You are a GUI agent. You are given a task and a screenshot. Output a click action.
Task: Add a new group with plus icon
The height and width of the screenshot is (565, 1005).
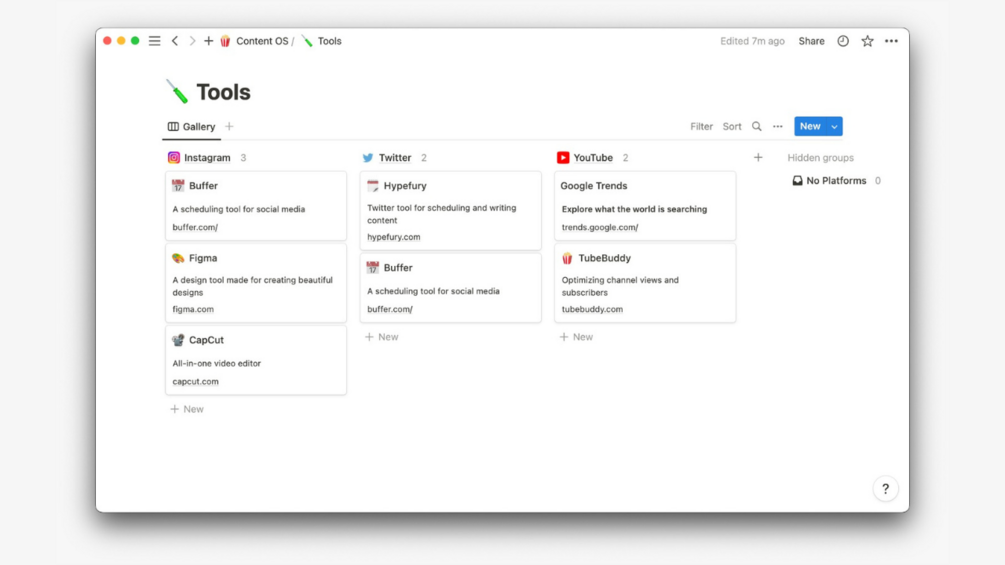point(758,158)
